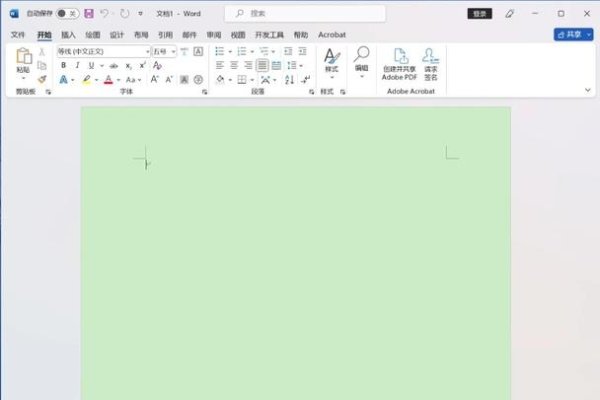Justify the paragraph text
Viewport: 600px width, 400px height.
(262, 65)
